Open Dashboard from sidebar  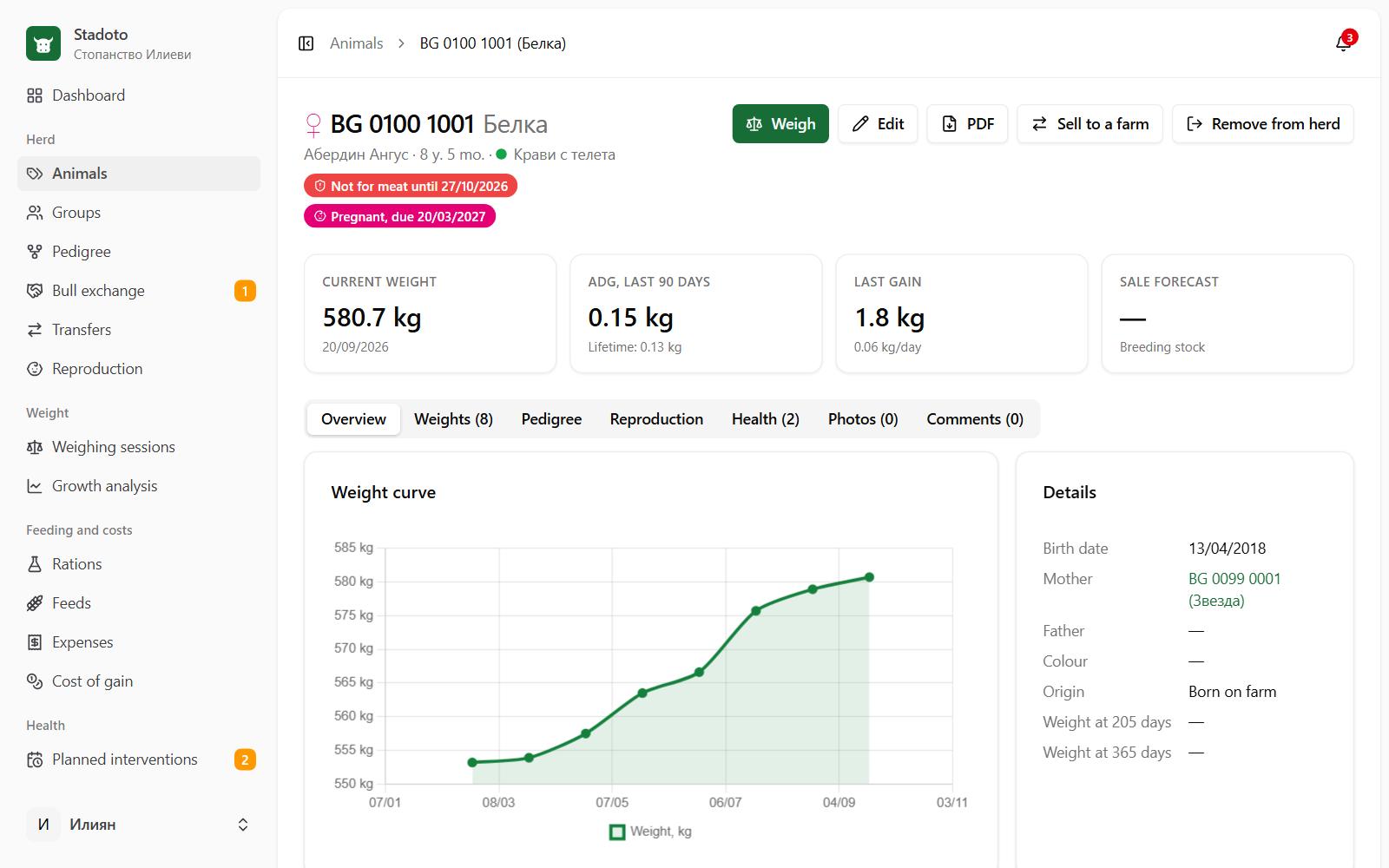click(x=139, y=95)
